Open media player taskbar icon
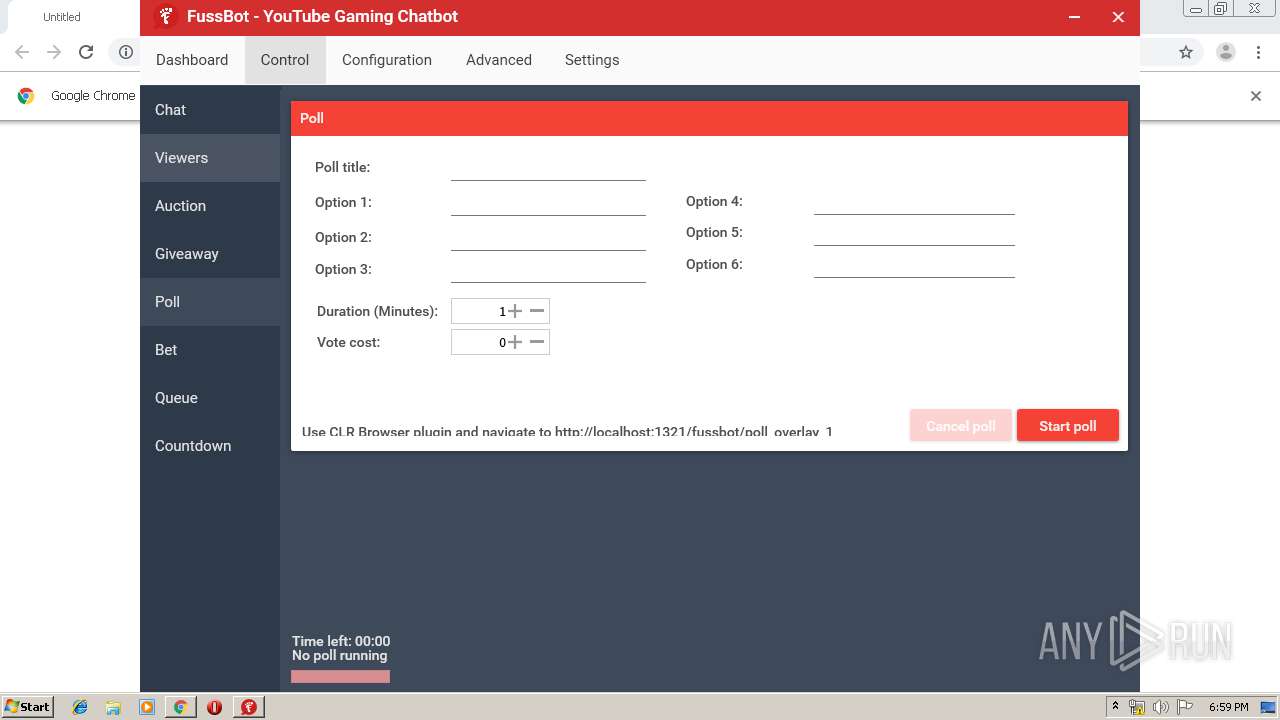The height and width of the screenshot is (720, 1280). click(x=147, y=707)
